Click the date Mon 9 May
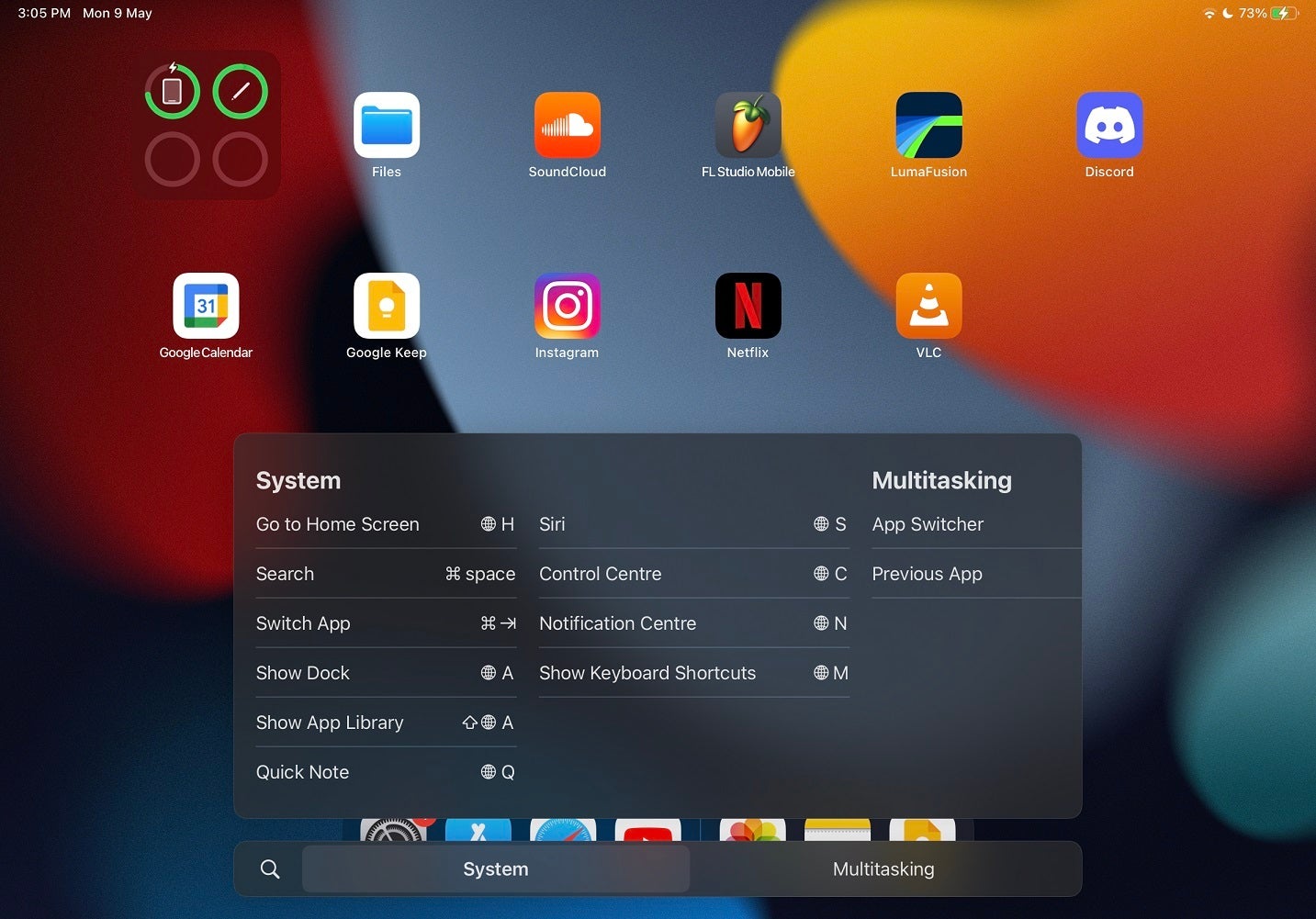Screen dimensions: 1316x919 pyautogui.click(x=118, y=13)
